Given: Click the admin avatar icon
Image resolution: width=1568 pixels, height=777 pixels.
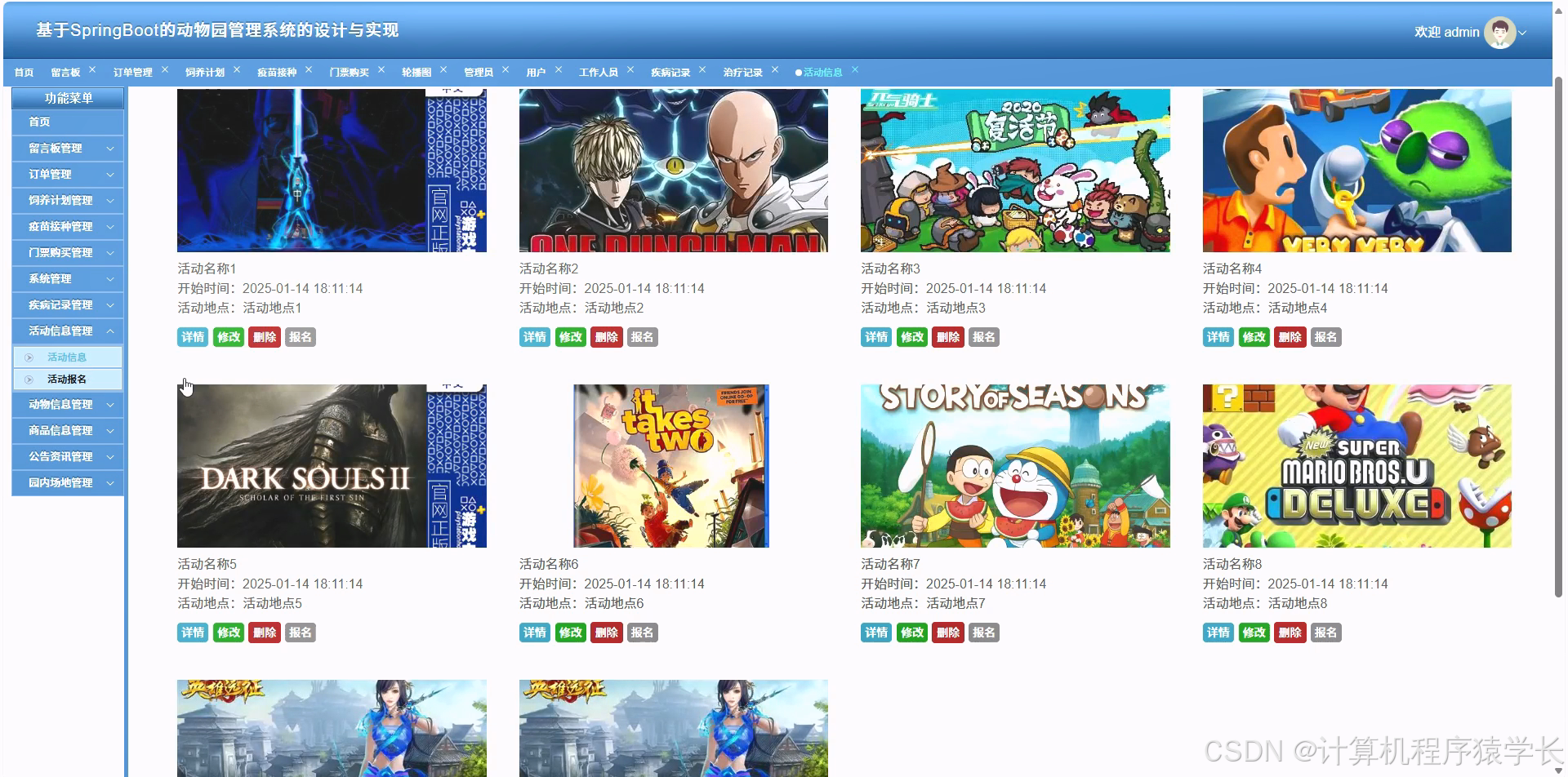Looking at the screenshot, I should (x=1499, y=33).
